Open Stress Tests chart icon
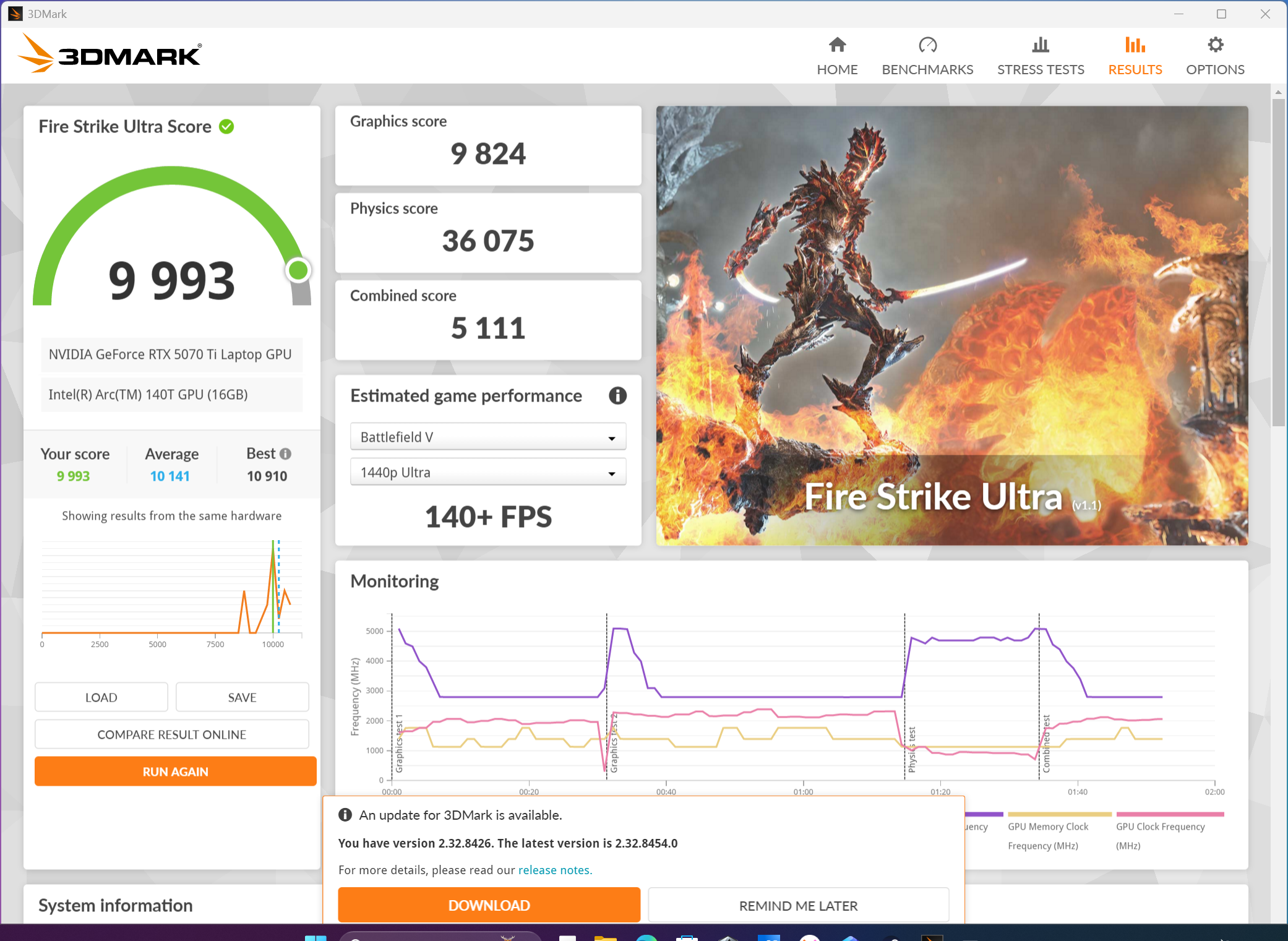The width and height of the screenshot is (1288, 941). point(1040,45)
